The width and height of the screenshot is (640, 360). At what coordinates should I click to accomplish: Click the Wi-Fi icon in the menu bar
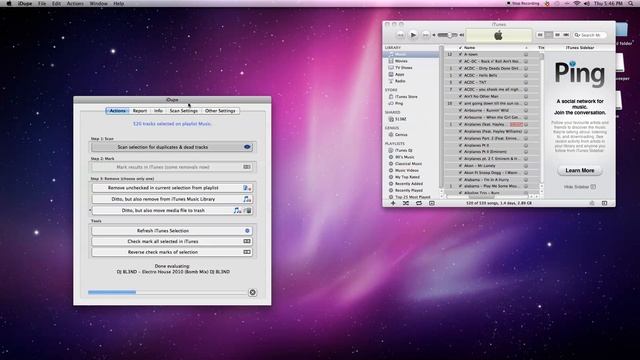coord(576,3)
